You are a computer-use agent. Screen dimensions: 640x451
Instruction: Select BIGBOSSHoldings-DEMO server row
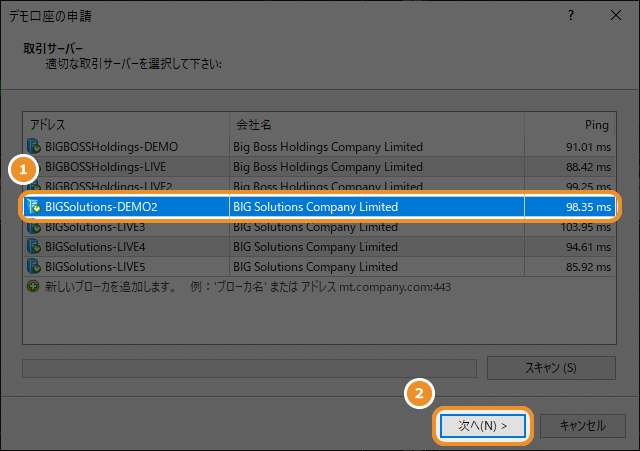pos(319,147)
